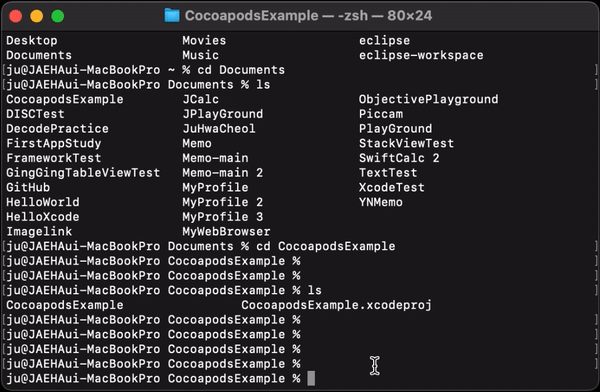This screenshot has height=392, width=600.
Task: Click 'FrameworkTest' folder name
Action: [54, 158]
